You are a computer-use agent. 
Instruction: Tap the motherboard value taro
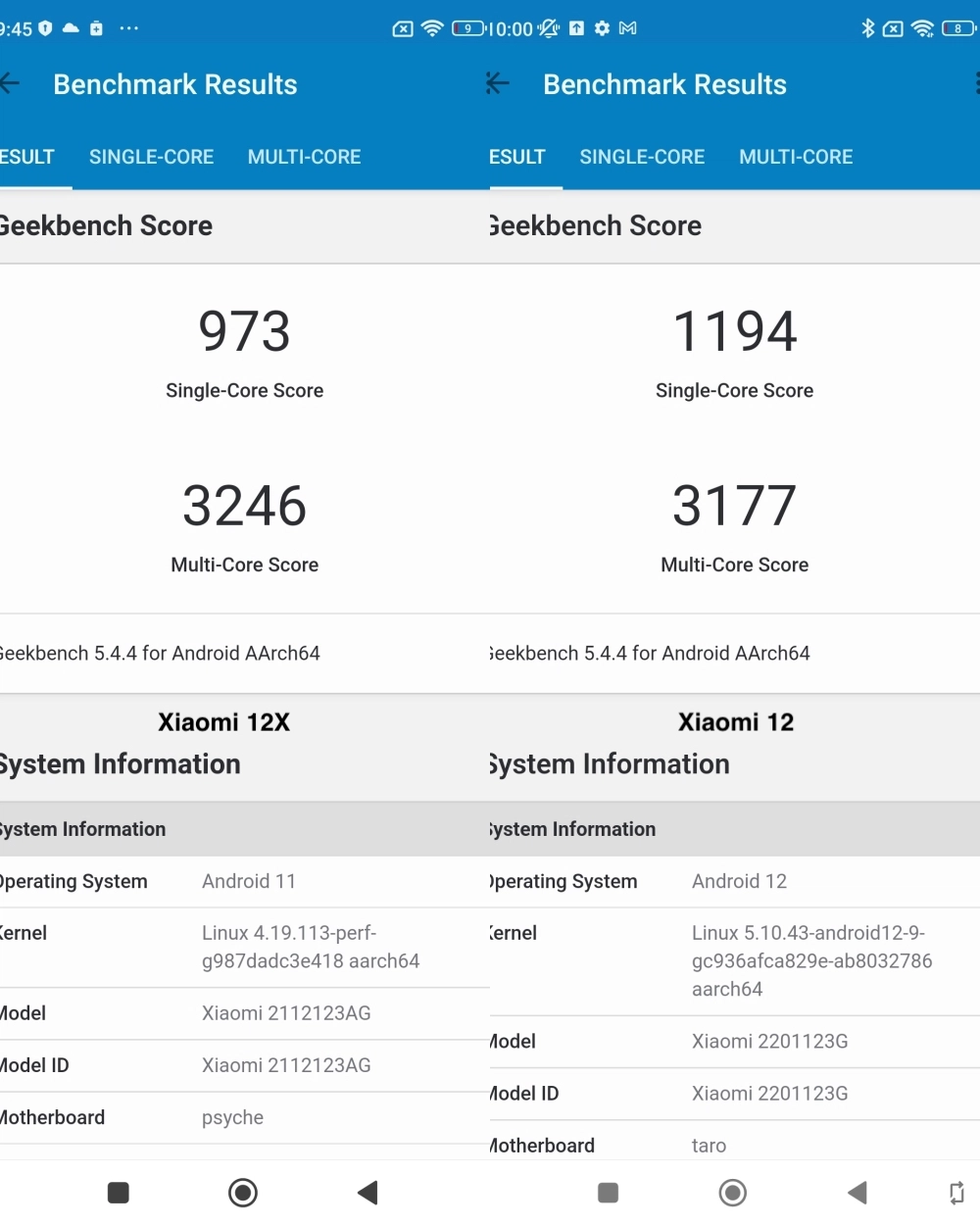coord(709,1146)
